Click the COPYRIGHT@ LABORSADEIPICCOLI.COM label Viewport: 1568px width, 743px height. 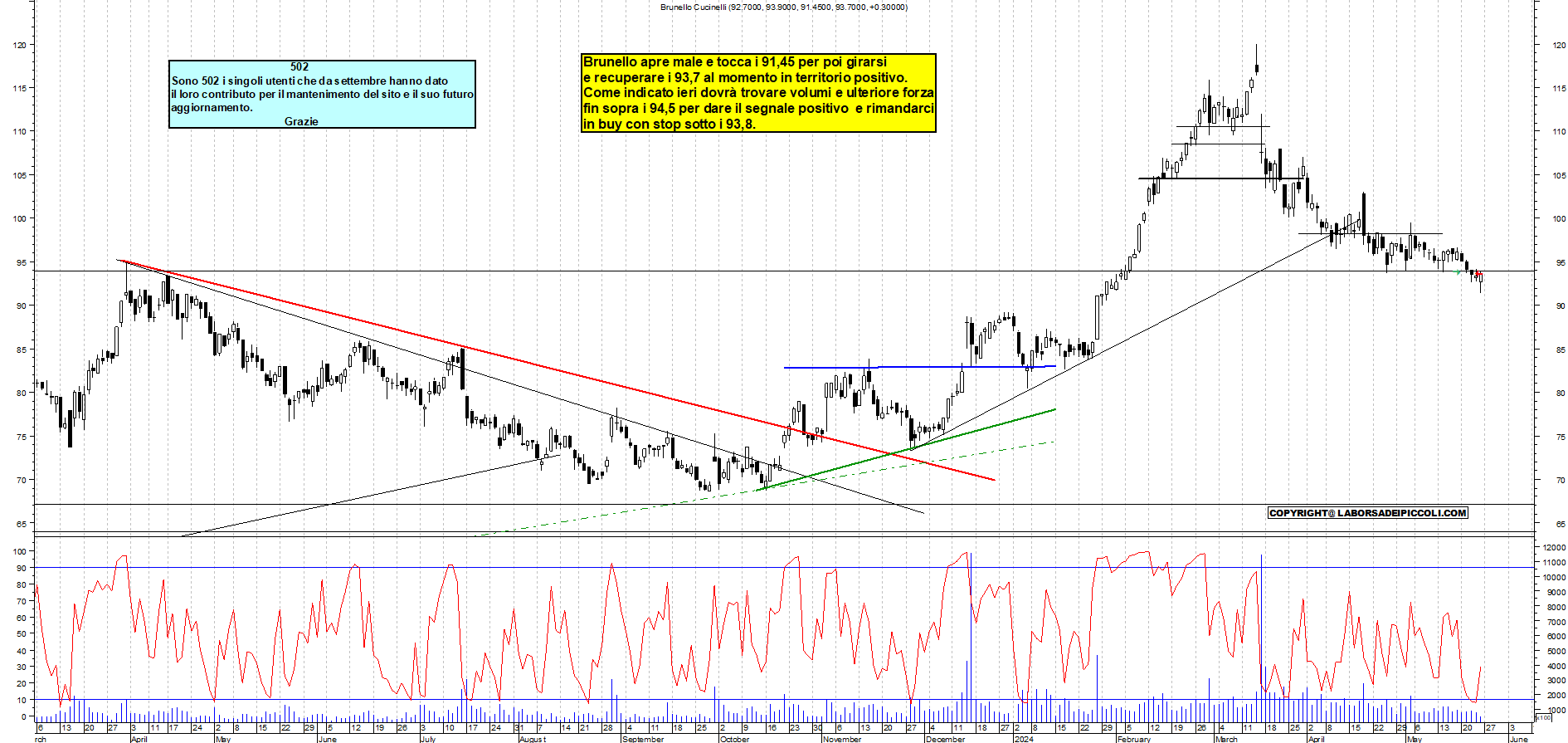(x=1368, y=513)
